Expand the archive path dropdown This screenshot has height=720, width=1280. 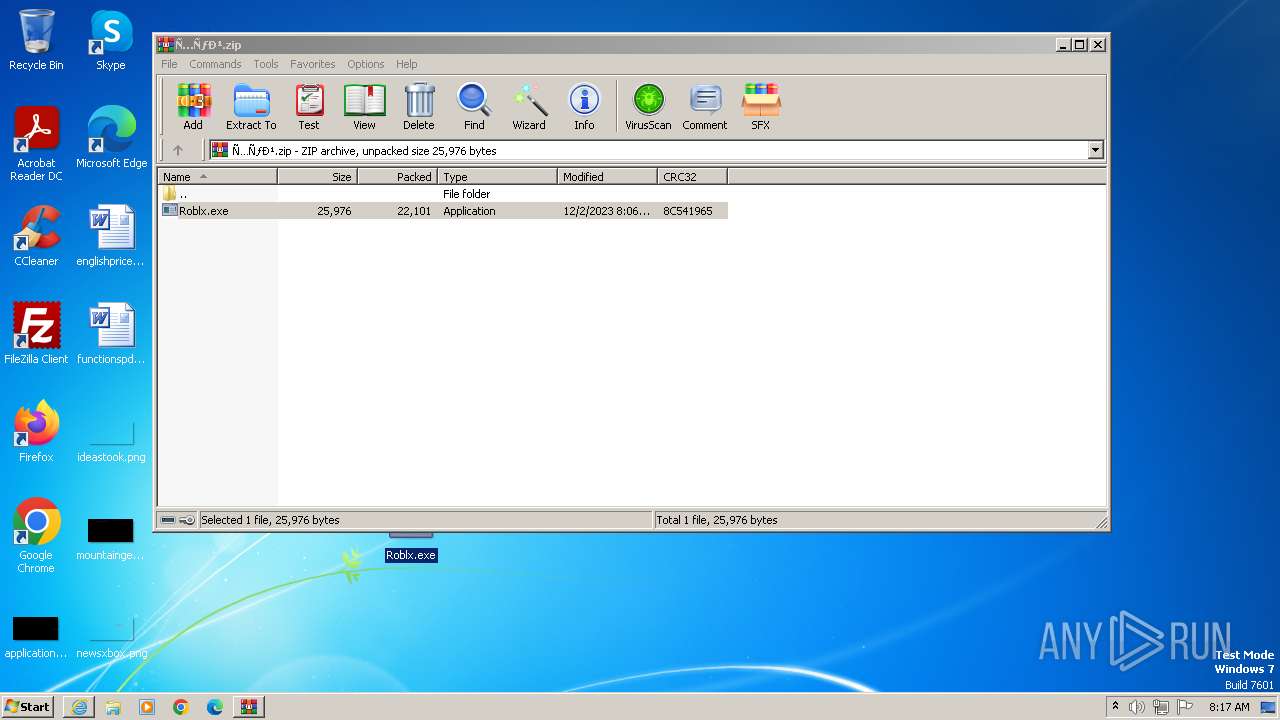coord(1095,150)
